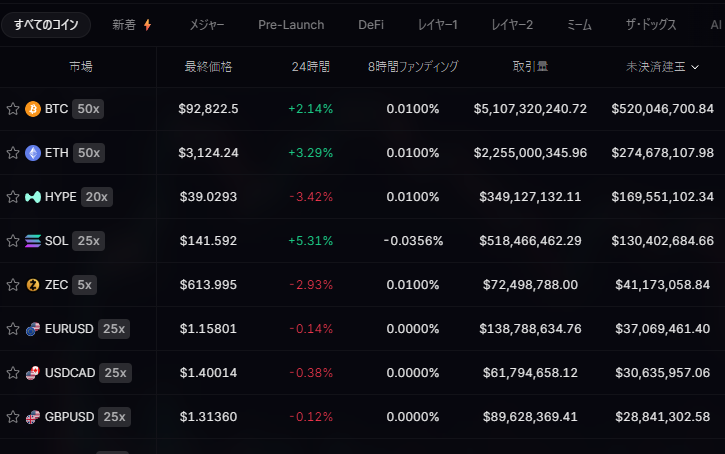Select the すべてのコイン filter button
Image resolution: width=725 pixels, height=454 pixels.
[46, 25]
